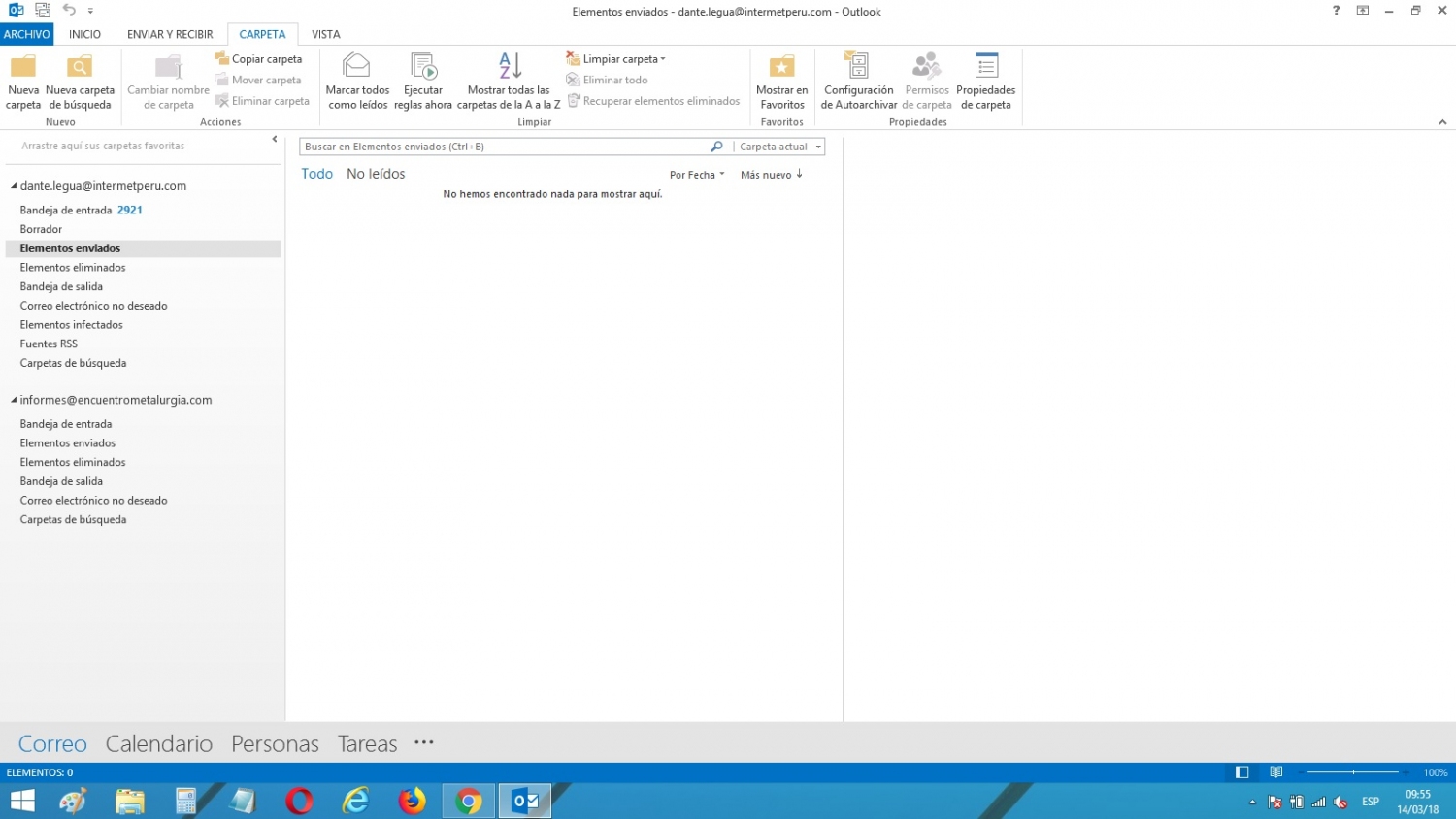Collapse the folder pane arrow

coord(275,140)
